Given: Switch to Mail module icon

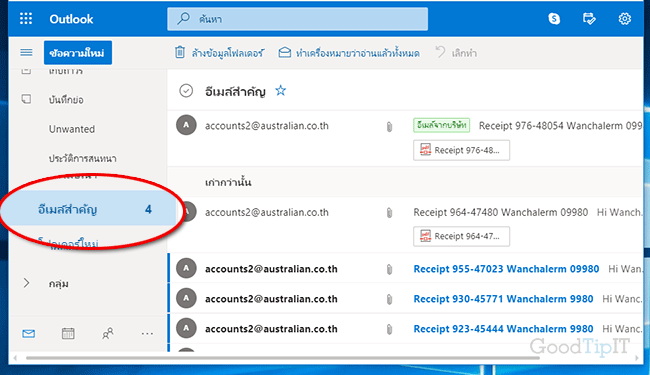Looking at the screenshot, I should tap(28, 334).
